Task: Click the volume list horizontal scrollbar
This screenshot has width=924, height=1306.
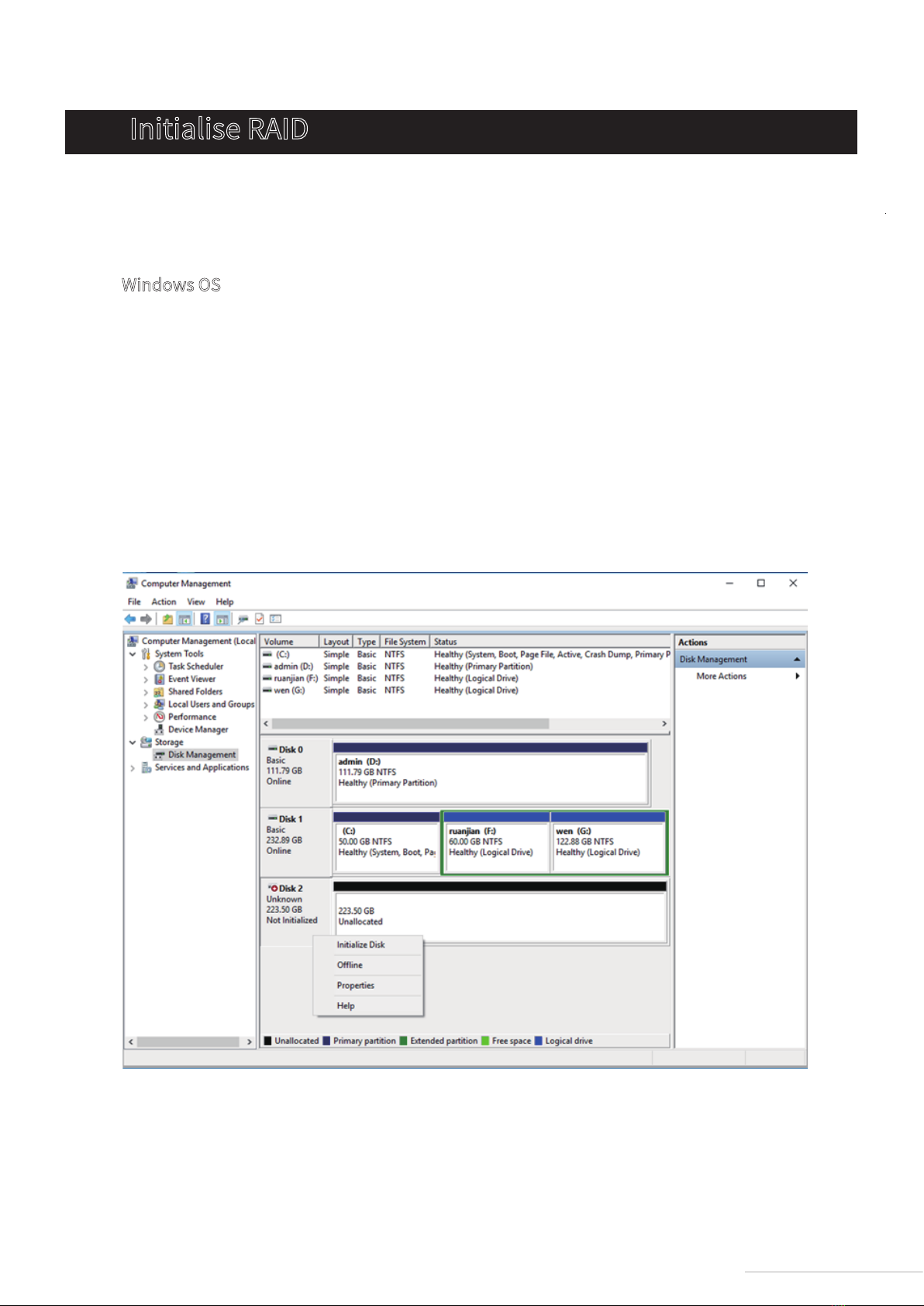Action: coord(411,723)
